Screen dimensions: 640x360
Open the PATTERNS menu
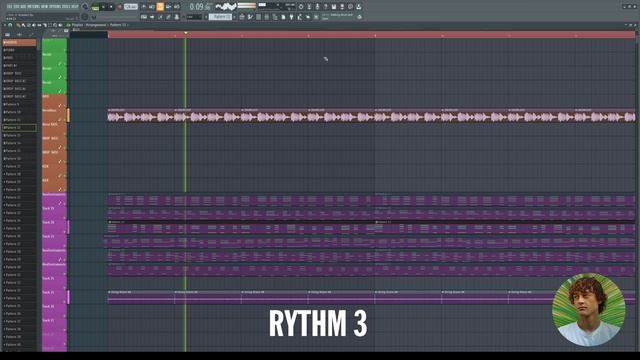click(33, 7)
